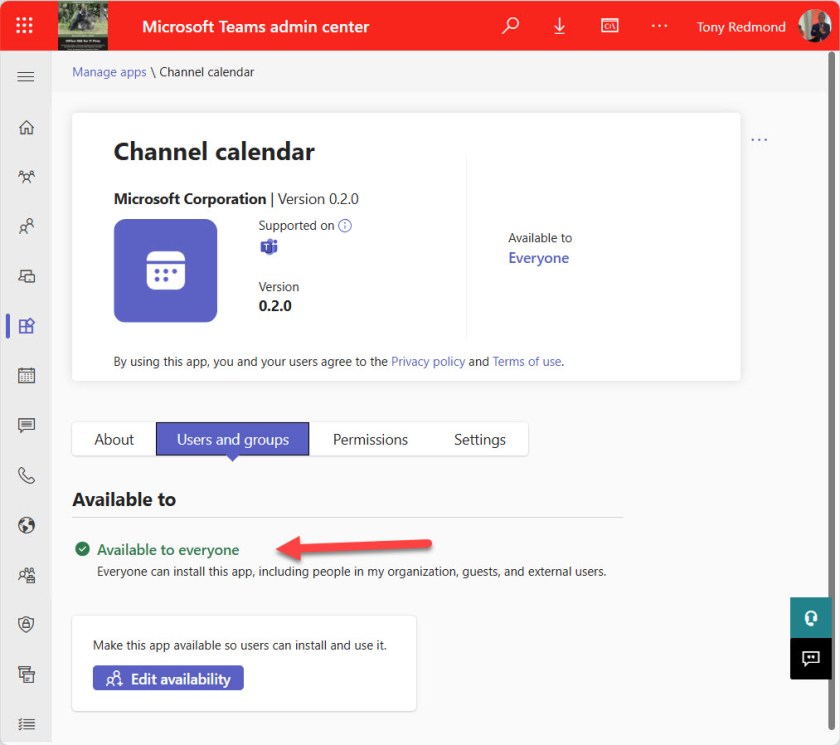Viewport: 840px width, 745px height.
Task: Open Teams apps icon in sidebar
Action: [26, 326]
